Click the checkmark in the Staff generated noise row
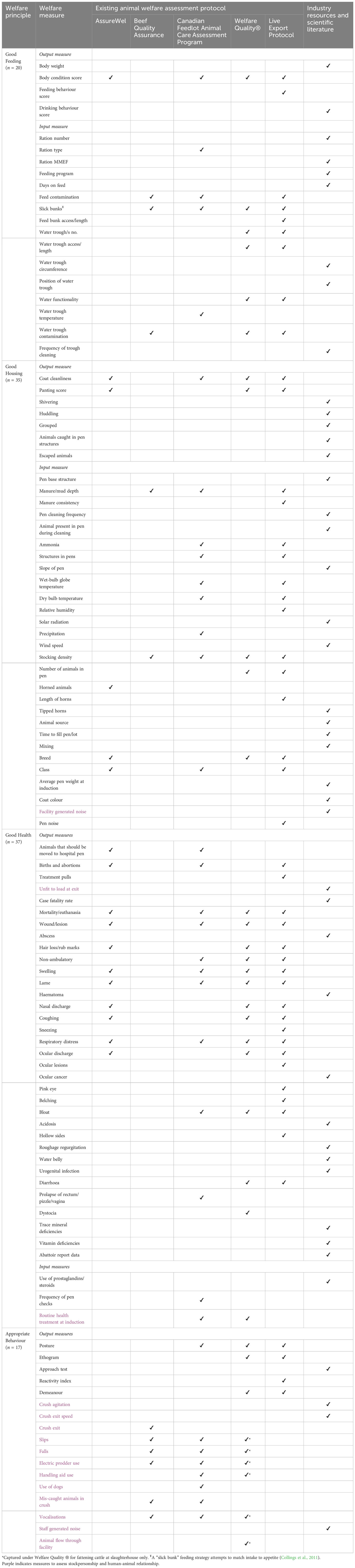 [328, 1528]
